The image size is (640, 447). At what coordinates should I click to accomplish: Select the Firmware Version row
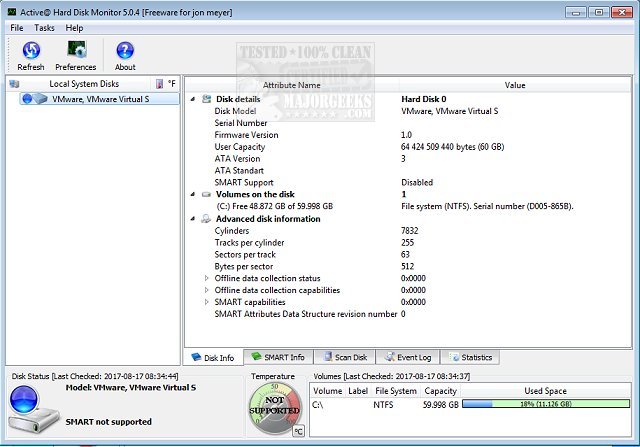coord(408,135)
